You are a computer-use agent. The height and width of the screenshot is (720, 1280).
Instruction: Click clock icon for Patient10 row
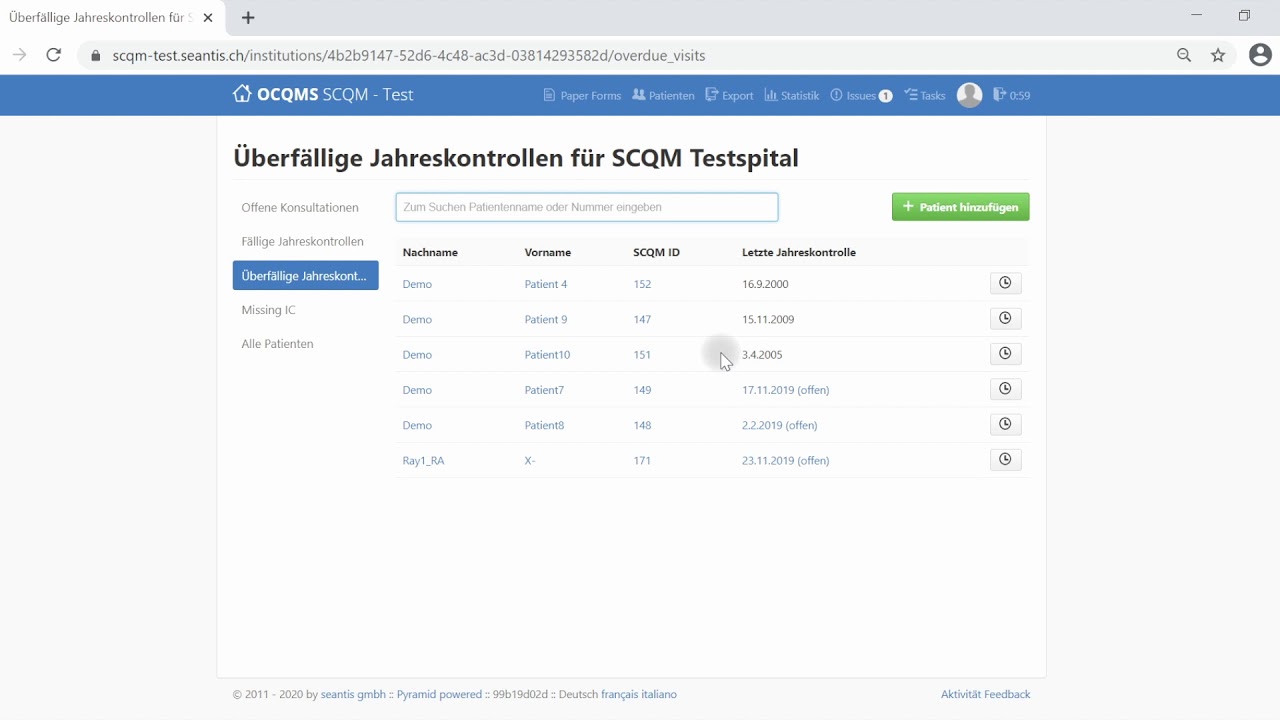[x=1005, y=353]
